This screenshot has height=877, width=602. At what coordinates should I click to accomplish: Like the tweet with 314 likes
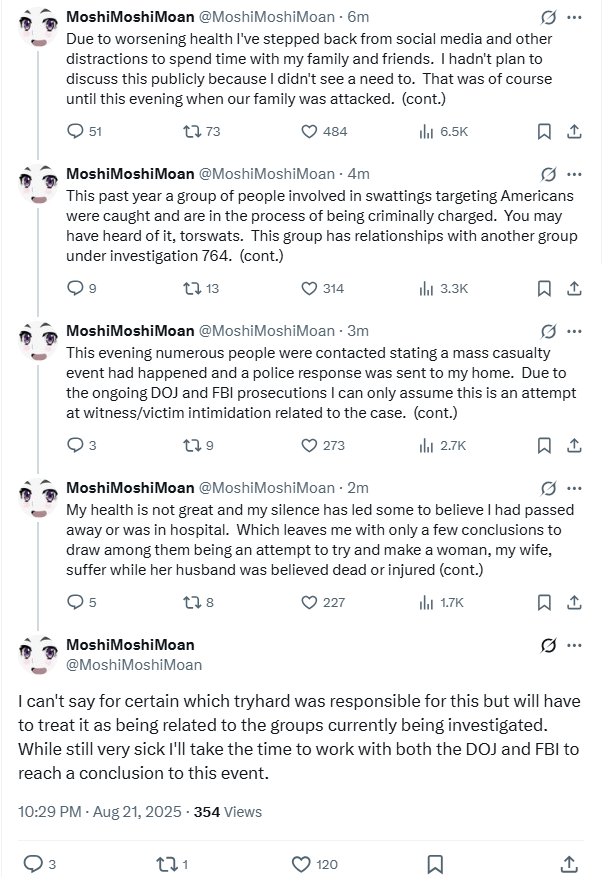(309, 288)
